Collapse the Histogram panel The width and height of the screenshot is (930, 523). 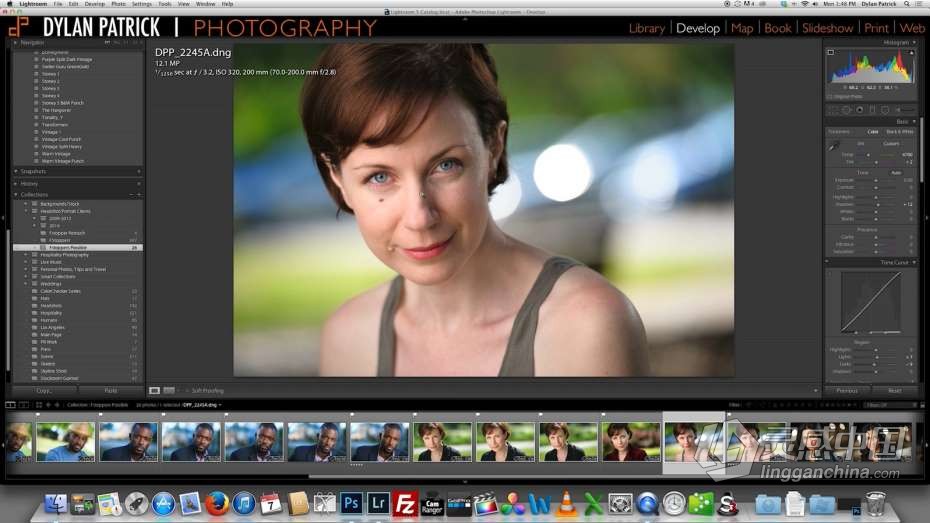pyautogui.click(x=914, y=43)
